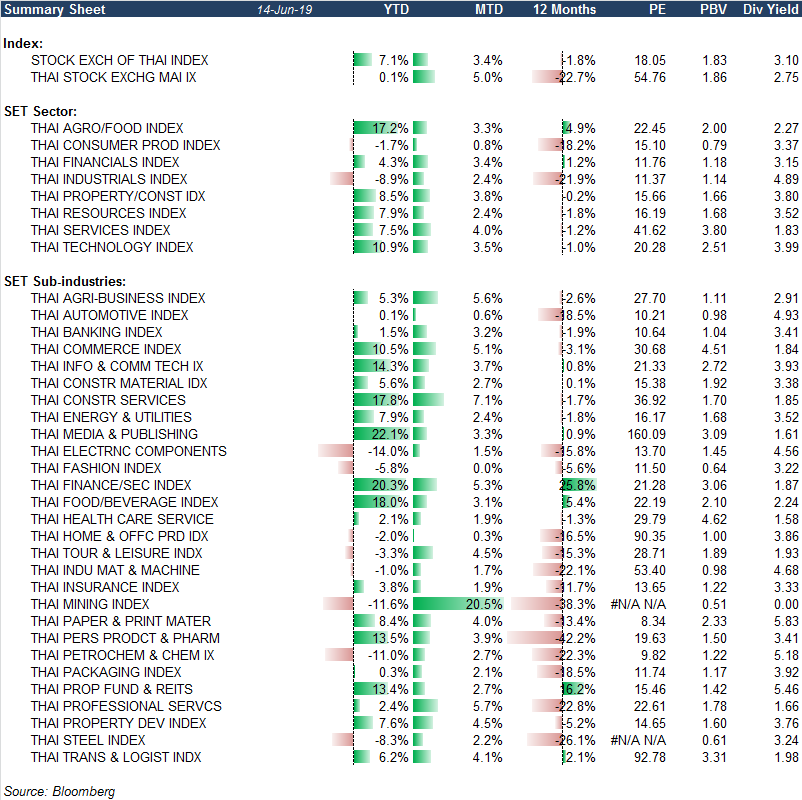The height and width of the screenshot is (800, 802).
Task: Select the 54.76 PE value for MAI
Action: (650, 77)
